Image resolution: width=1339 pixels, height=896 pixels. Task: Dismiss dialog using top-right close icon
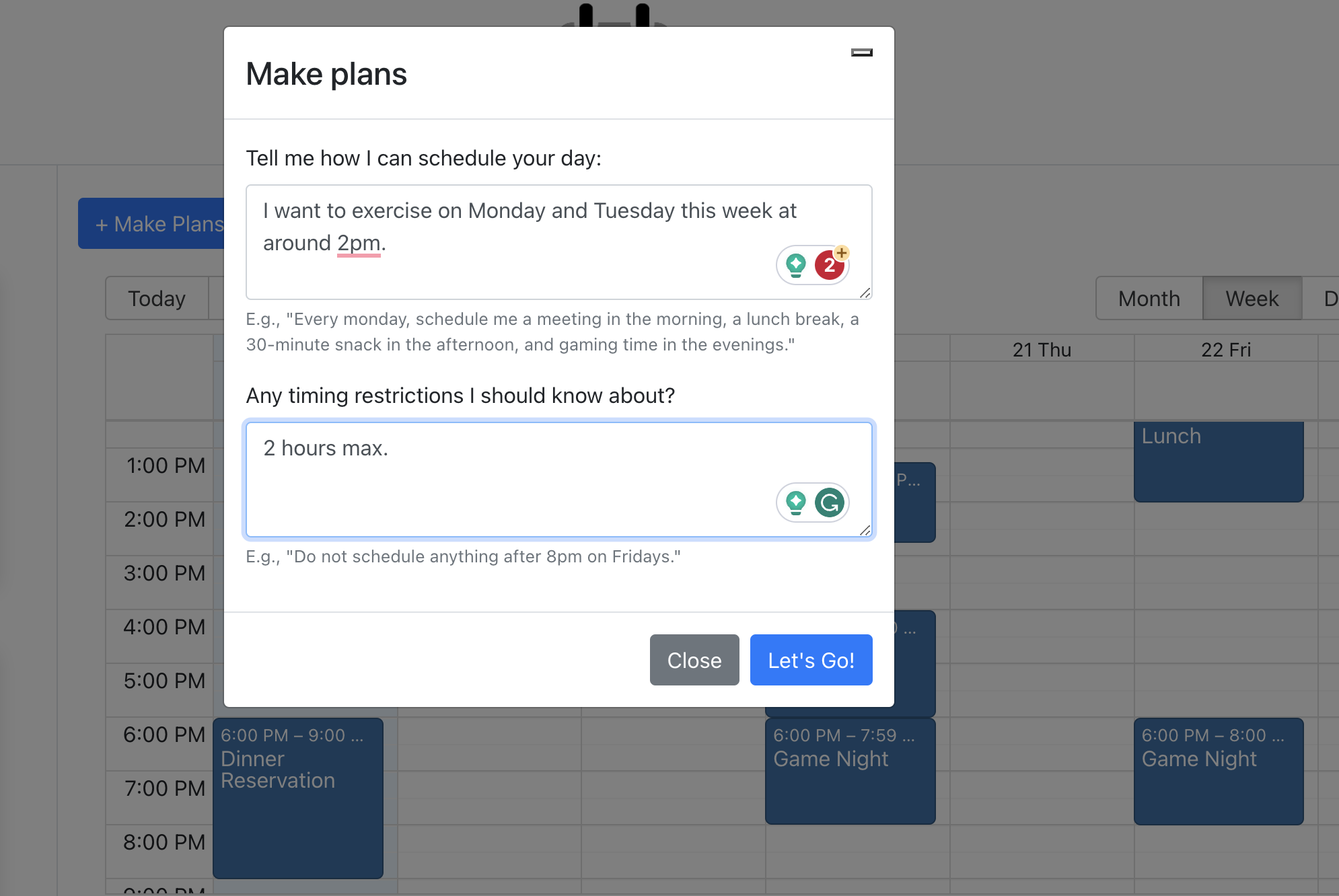pyautogui.click(x=861, y=52)
